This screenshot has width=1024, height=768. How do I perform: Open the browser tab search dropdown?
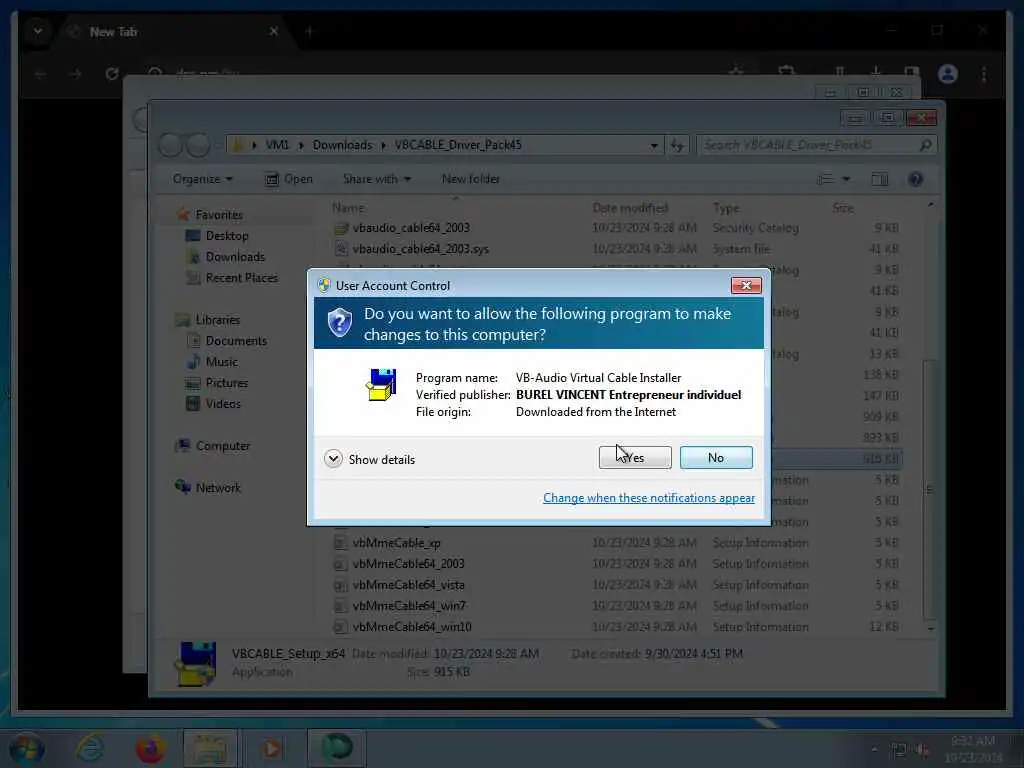(38, 31)
